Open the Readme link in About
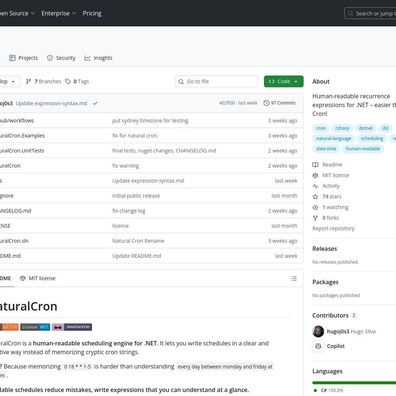The image size is (396, 396). tap(332, 165)
